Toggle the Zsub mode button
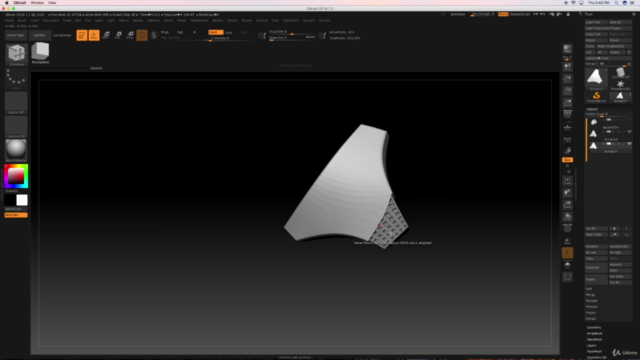This screenshot has height=360, width=640. 229,32
